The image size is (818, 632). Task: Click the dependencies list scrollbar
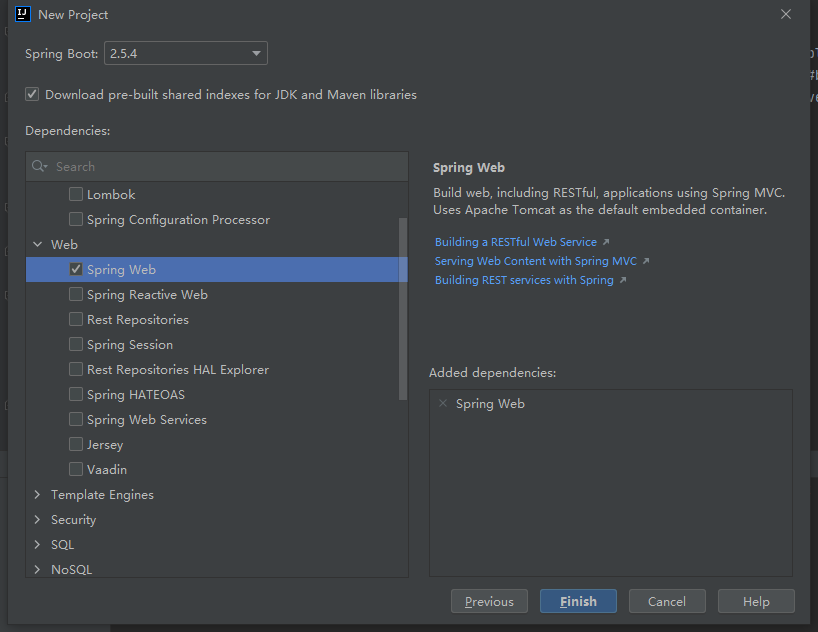click(x=403, y=308)
